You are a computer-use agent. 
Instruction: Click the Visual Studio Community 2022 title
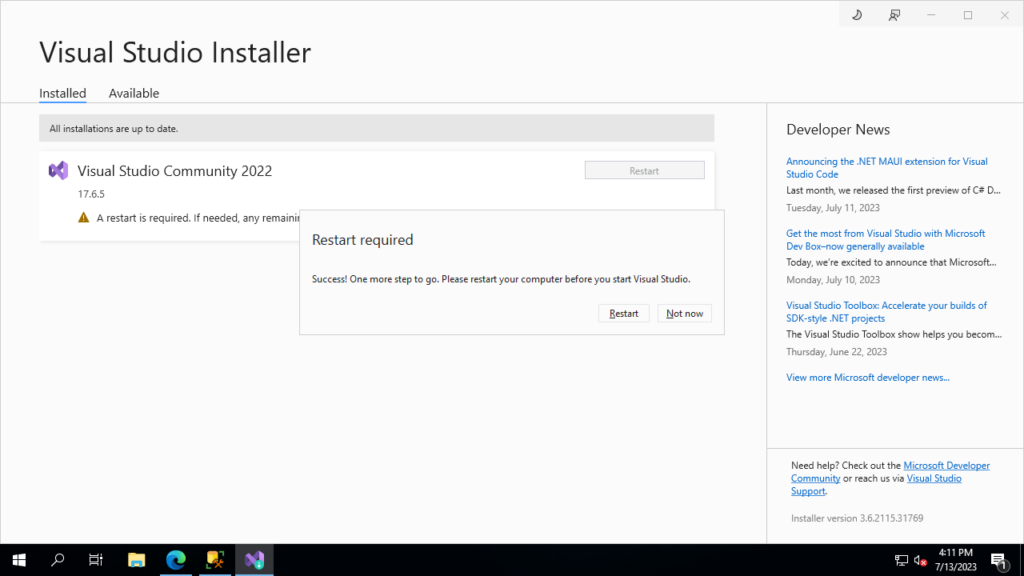[x=175, y=171]
